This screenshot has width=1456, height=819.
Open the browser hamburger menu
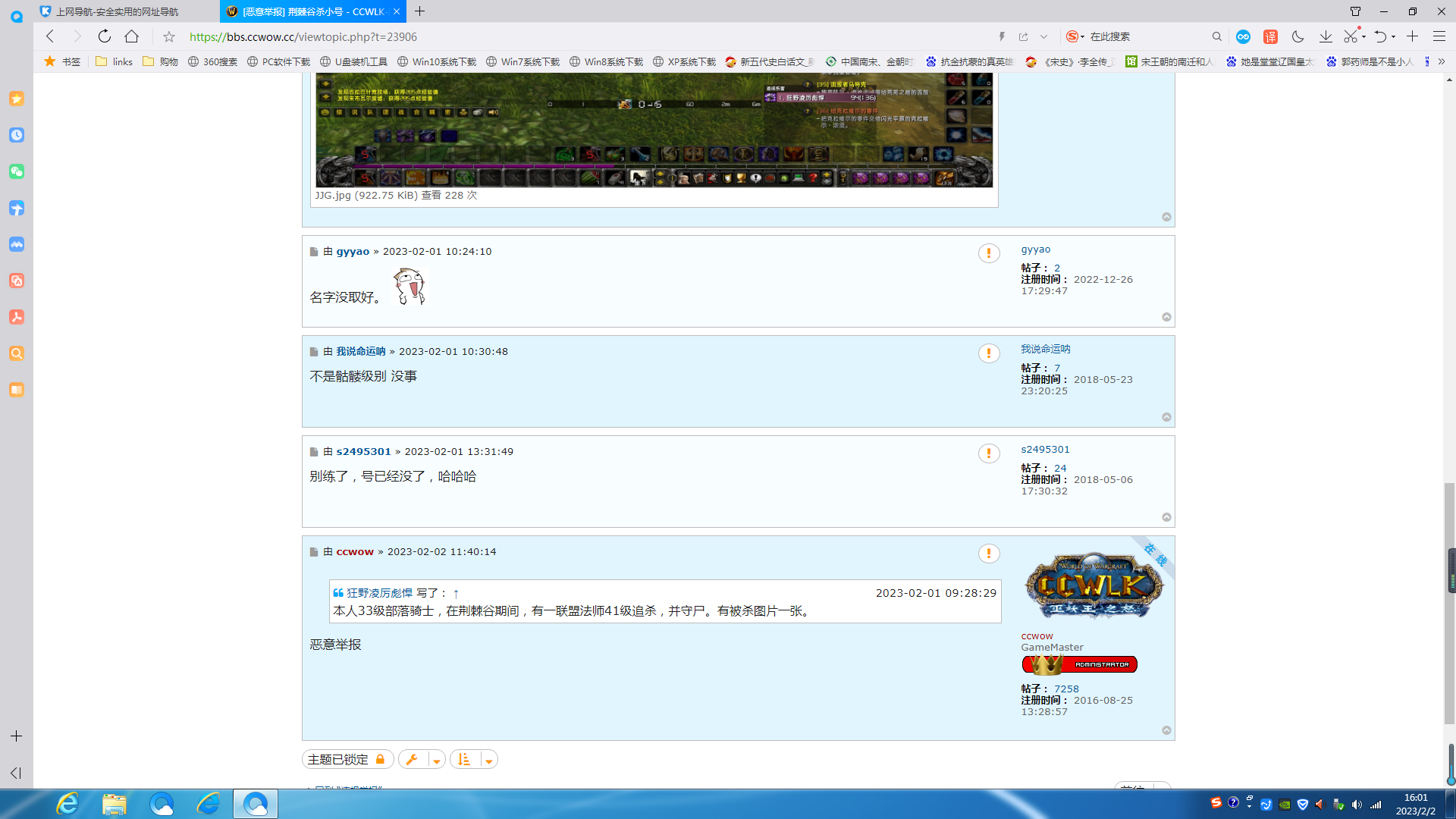coord(1439,36)
